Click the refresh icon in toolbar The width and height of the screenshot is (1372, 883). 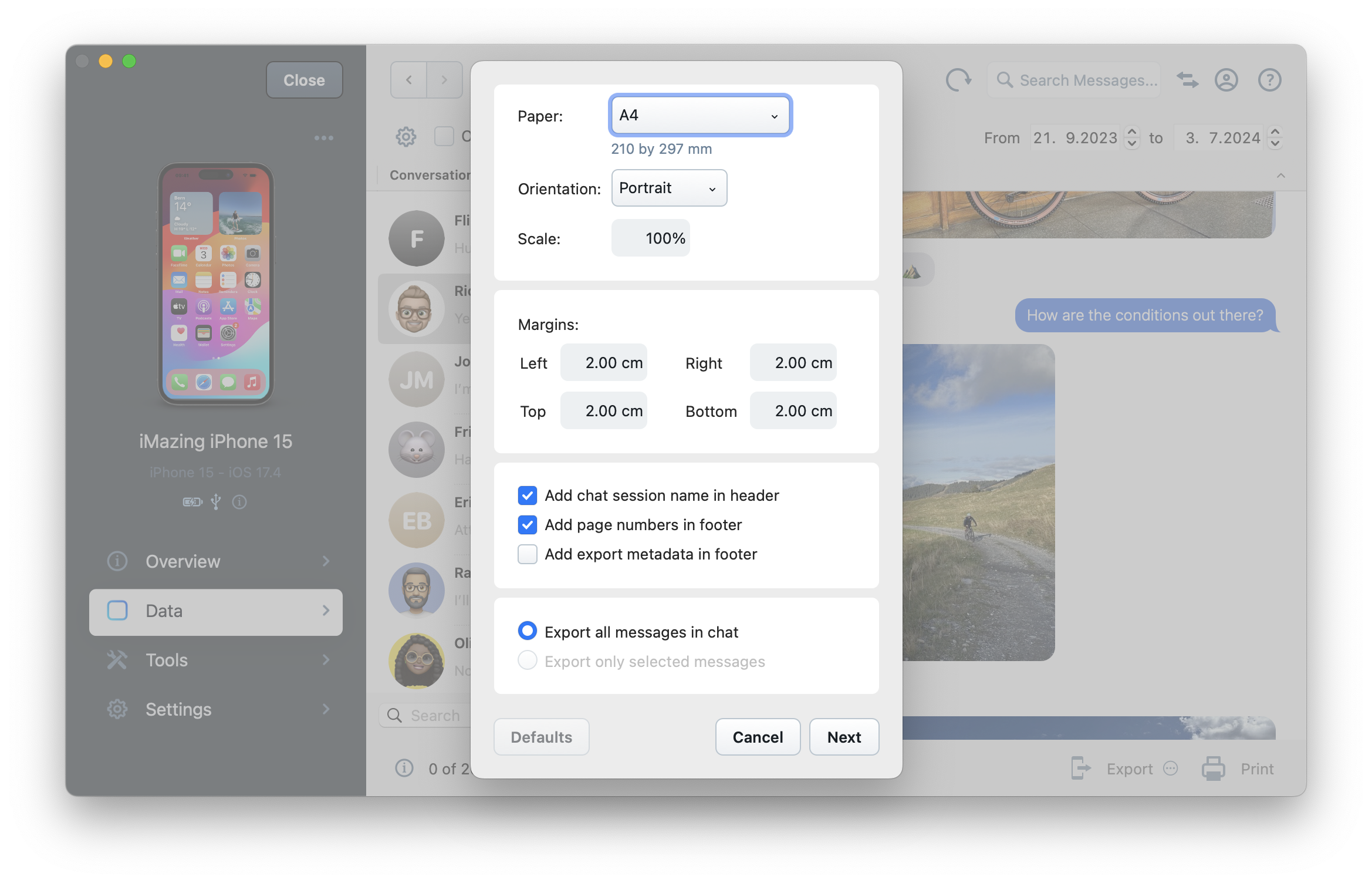pyautogui.click(x=958, y=80)
